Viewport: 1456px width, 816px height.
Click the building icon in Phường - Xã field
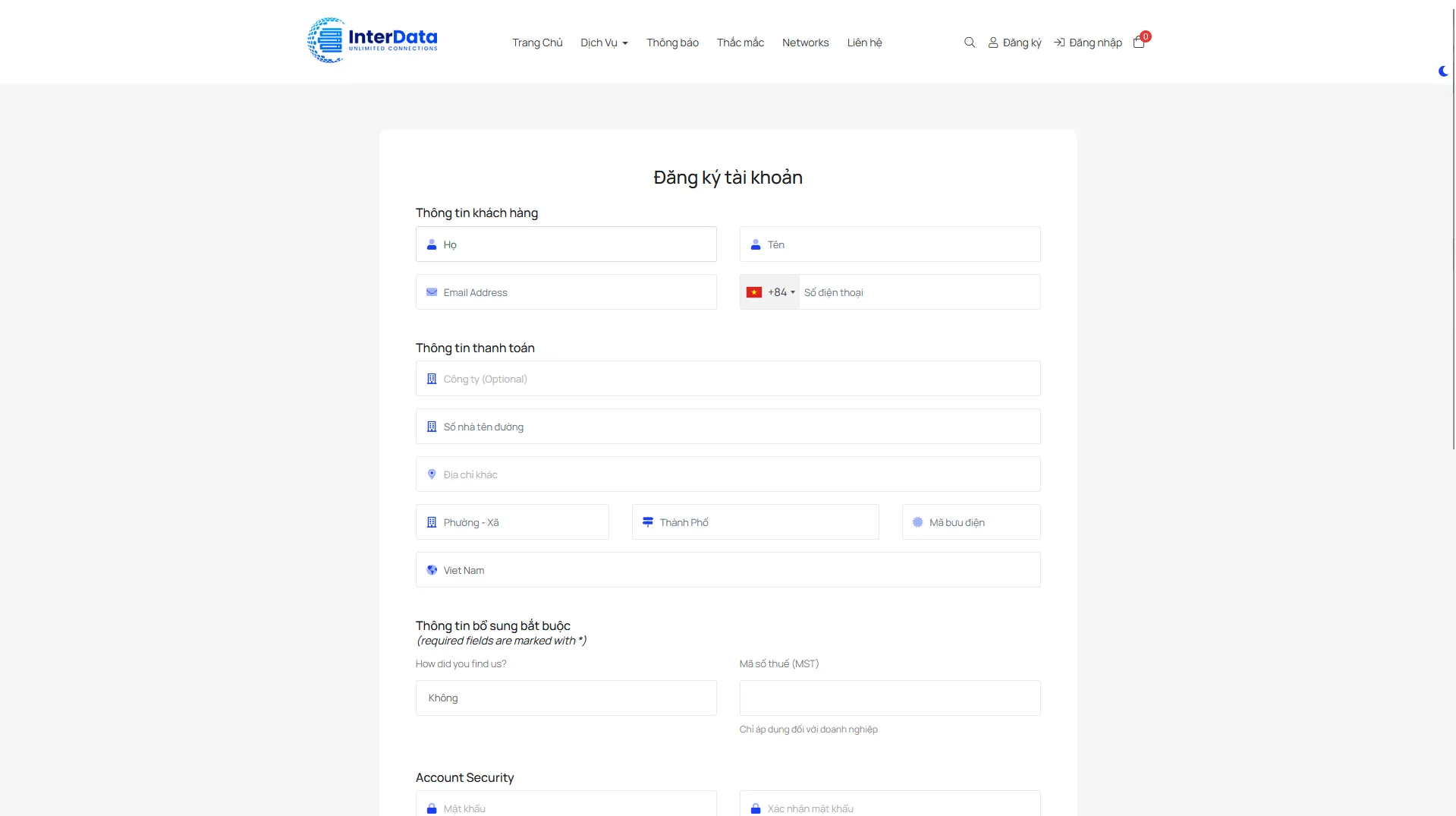pos(432,522)
